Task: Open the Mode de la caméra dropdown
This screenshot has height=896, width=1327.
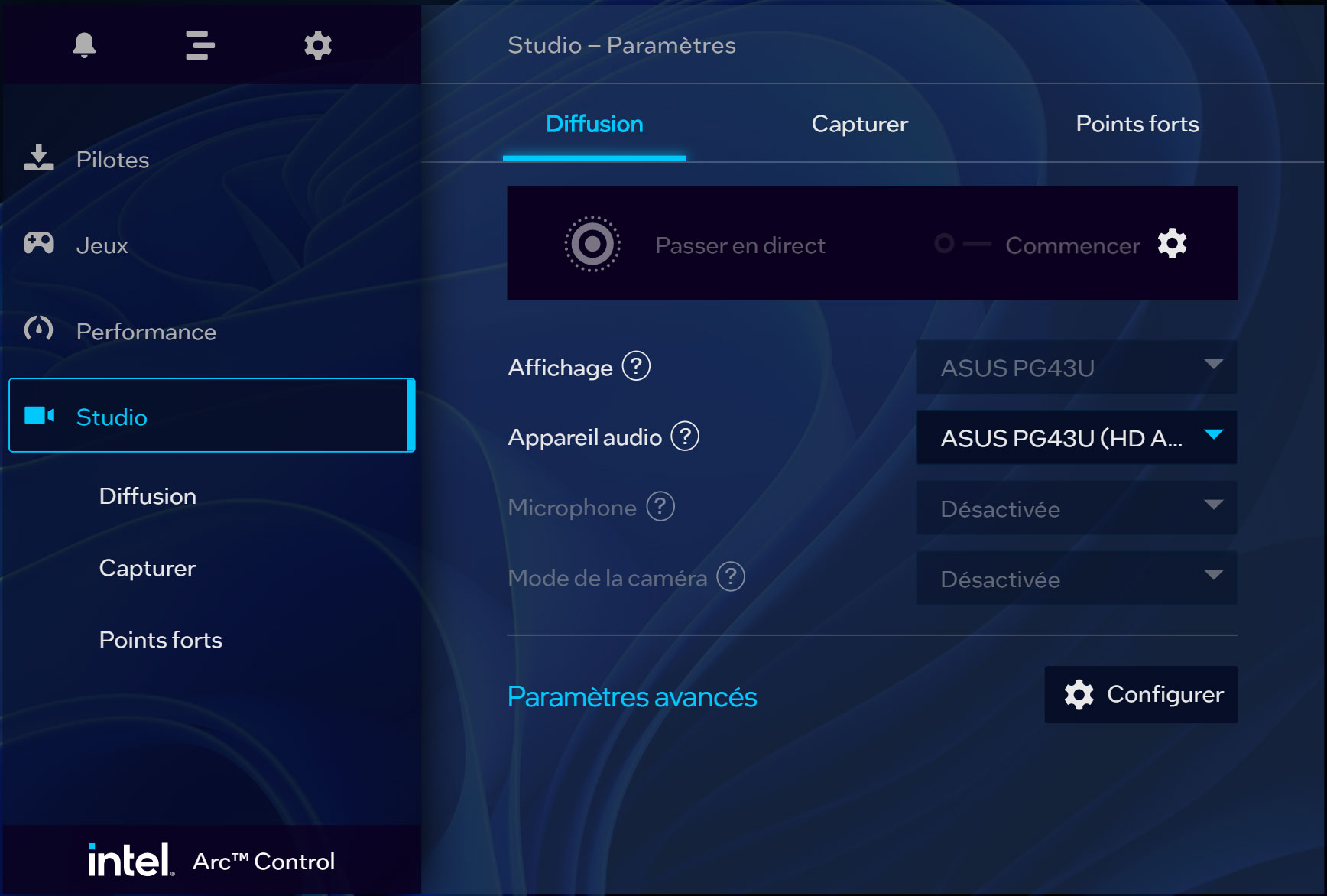Action: pos(1076,578)
